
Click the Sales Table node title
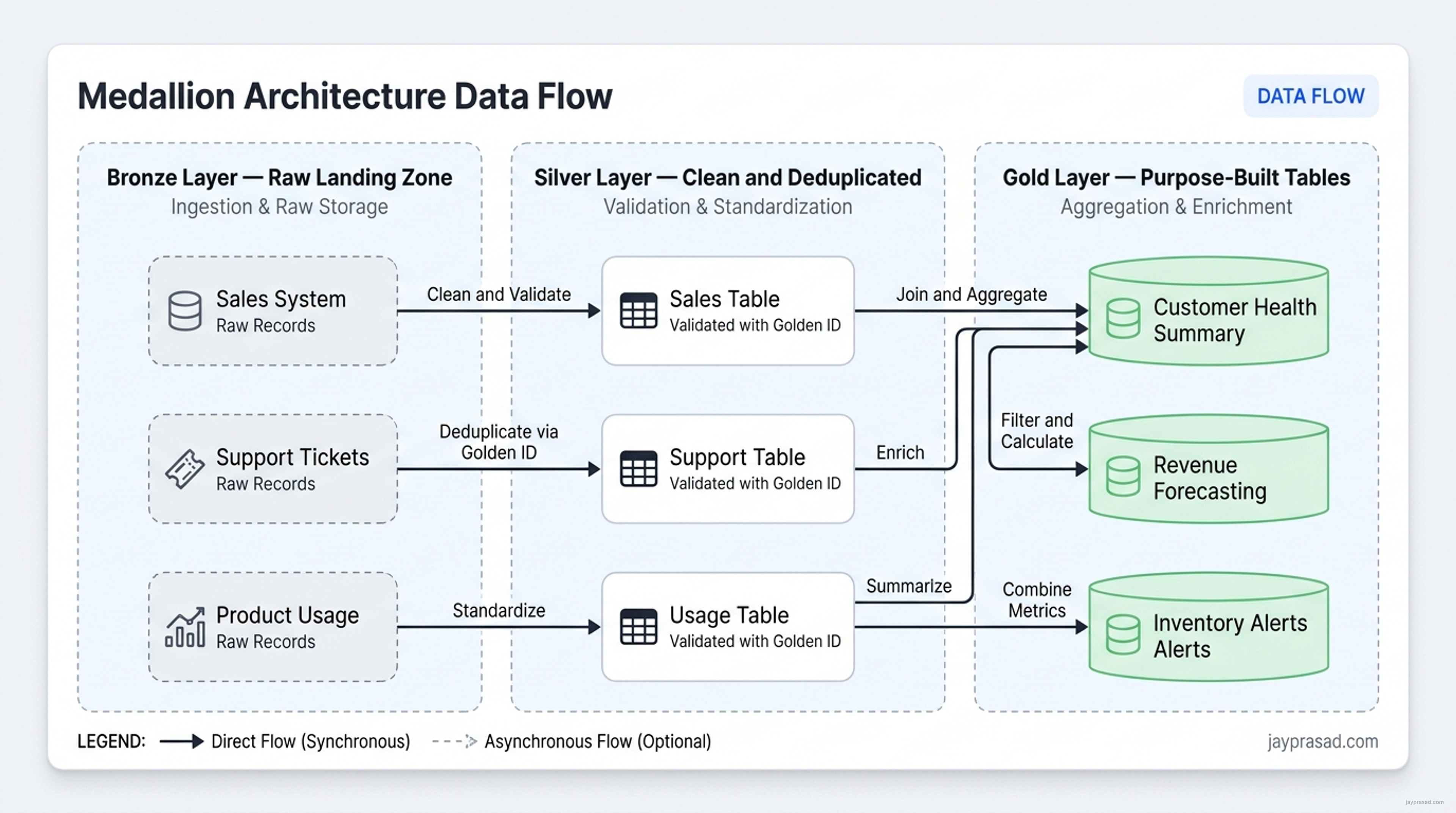point(724,299)
